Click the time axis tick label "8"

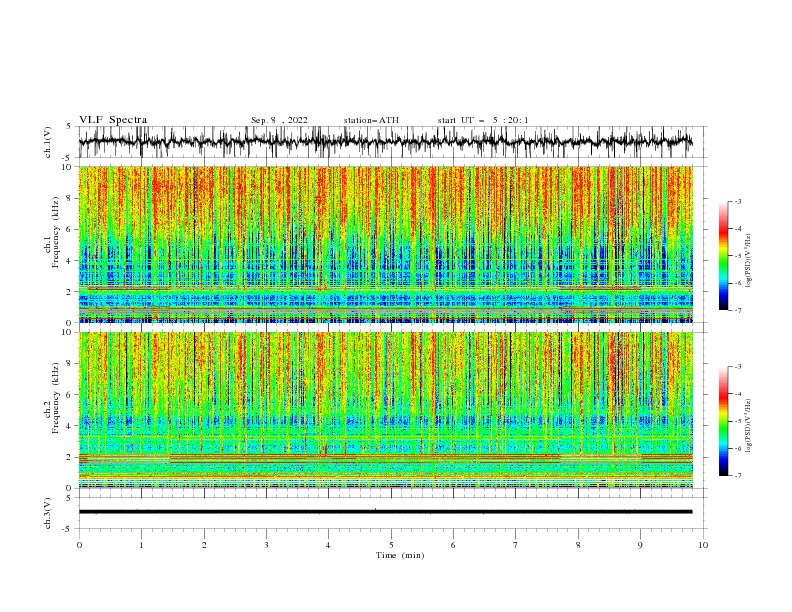[578, 545]
